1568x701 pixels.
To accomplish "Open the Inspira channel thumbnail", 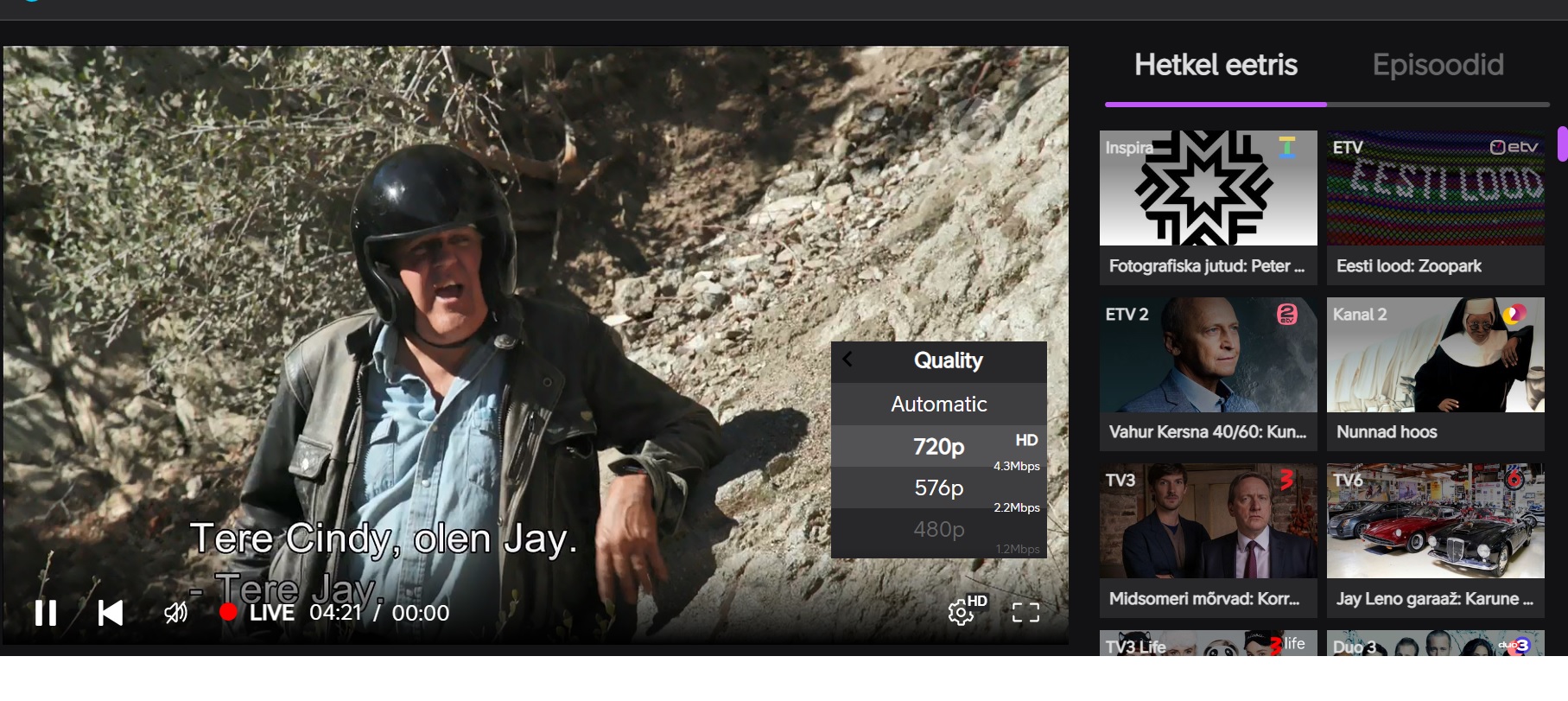I will click(x=1208, y=188).
